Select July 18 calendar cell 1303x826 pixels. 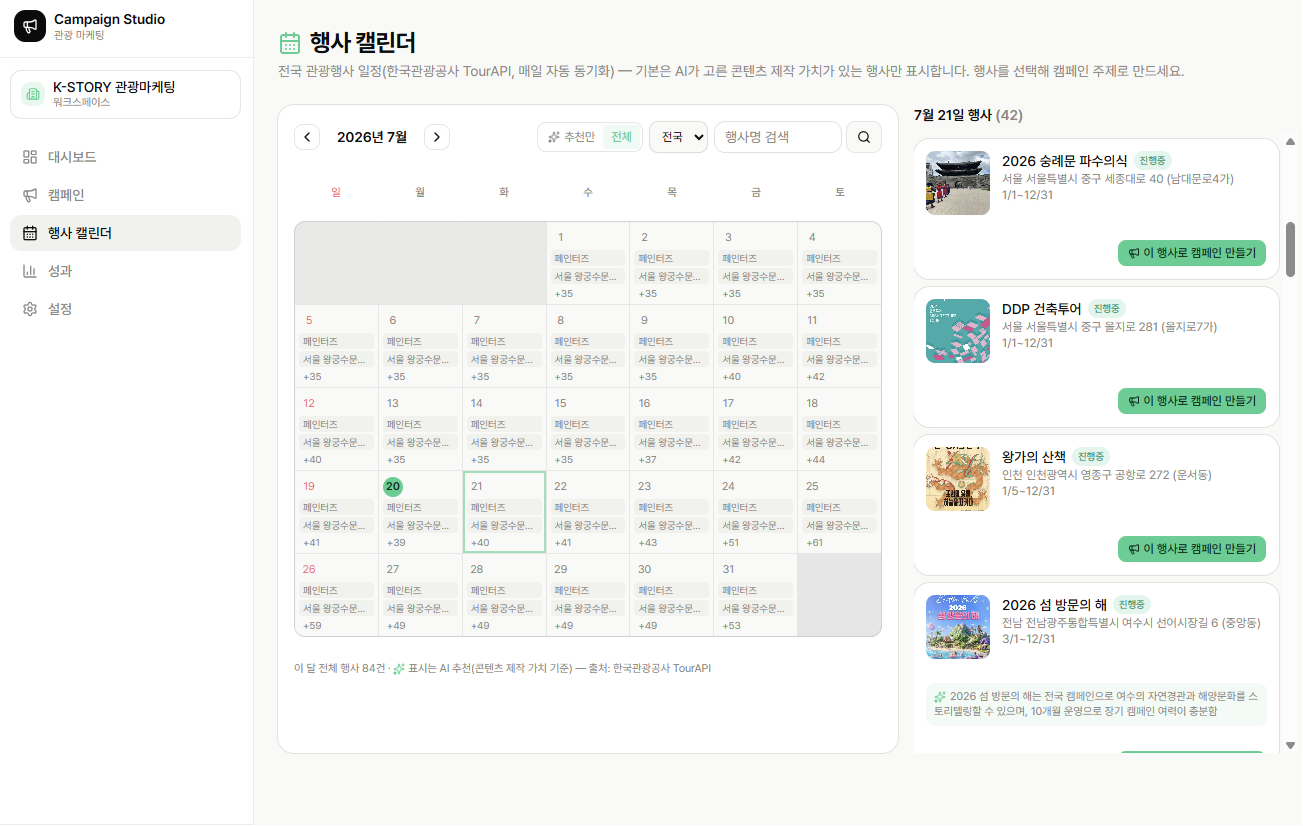(x=840, y=429)
